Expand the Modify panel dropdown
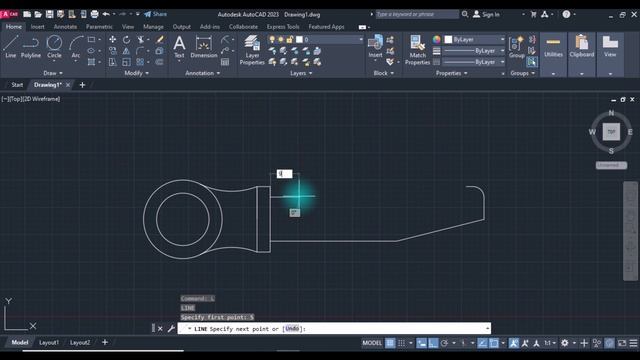Screen dimensions: 640x360 pyautogui.click(x=137, y=73)
